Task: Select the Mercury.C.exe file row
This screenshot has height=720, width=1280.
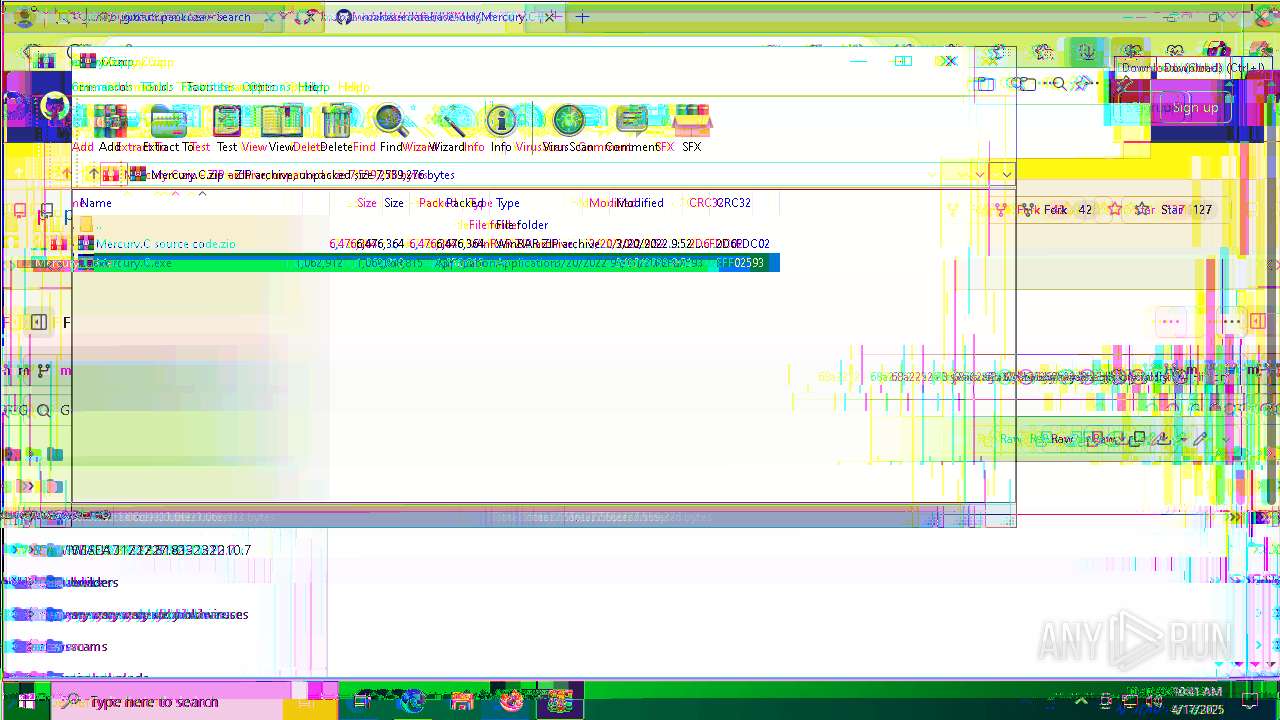Action: click(427, 263)
